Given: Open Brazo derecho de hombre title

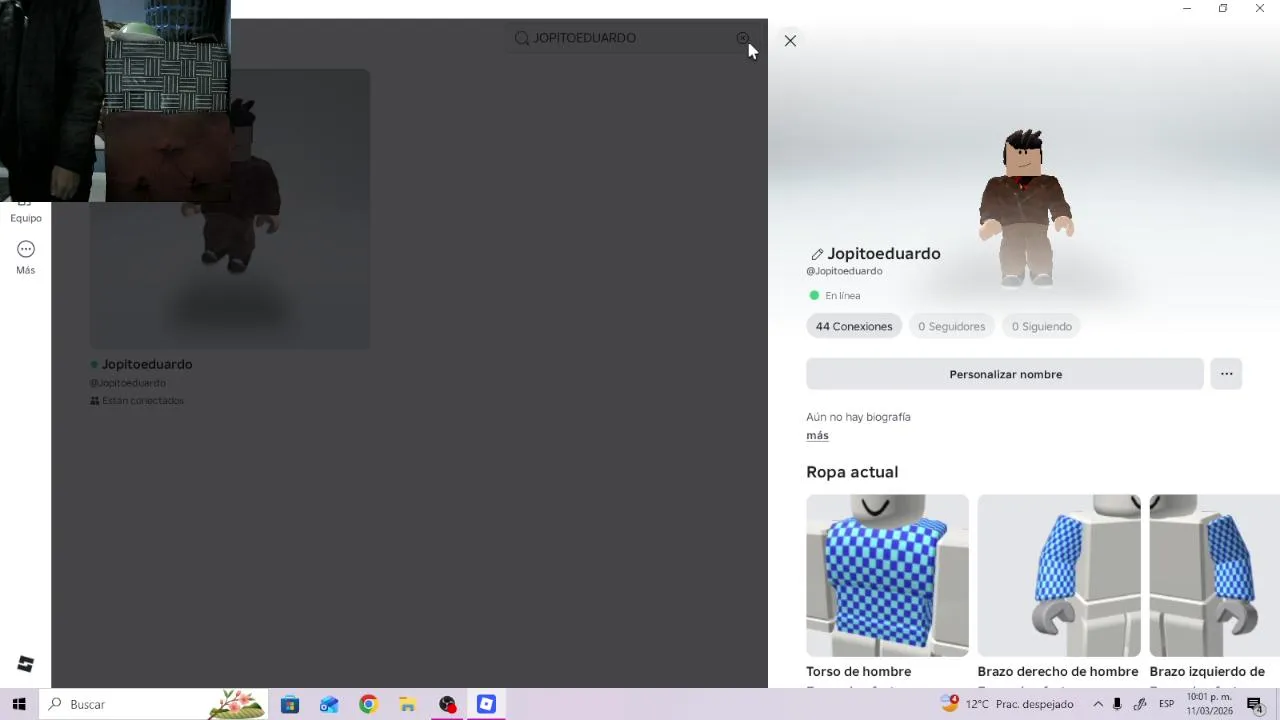Looking at the screenshot, I should pos(1058,672).
